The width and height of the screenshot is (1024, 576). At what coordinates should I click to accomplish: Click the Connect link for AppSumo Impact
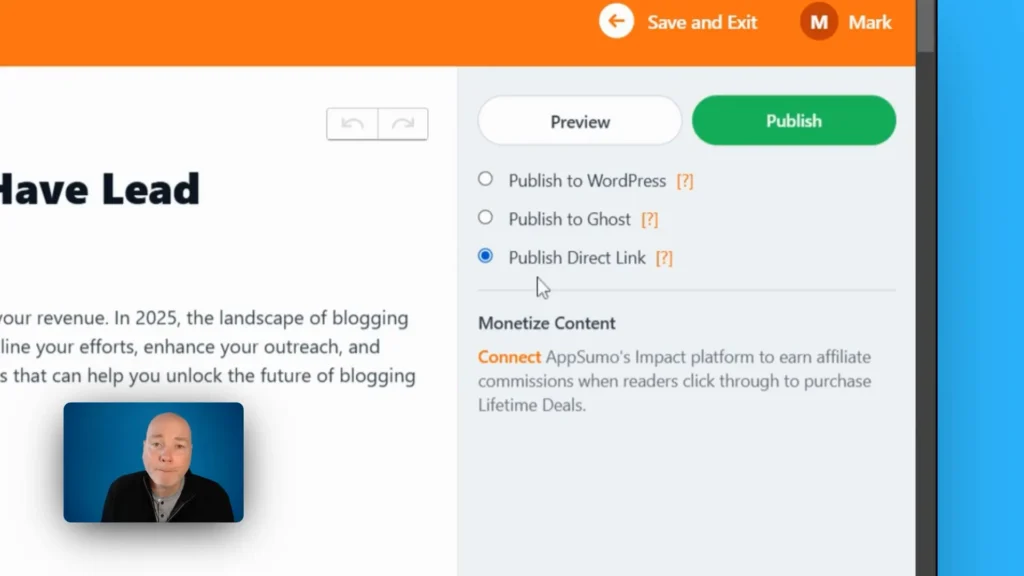tap(509, 357)
